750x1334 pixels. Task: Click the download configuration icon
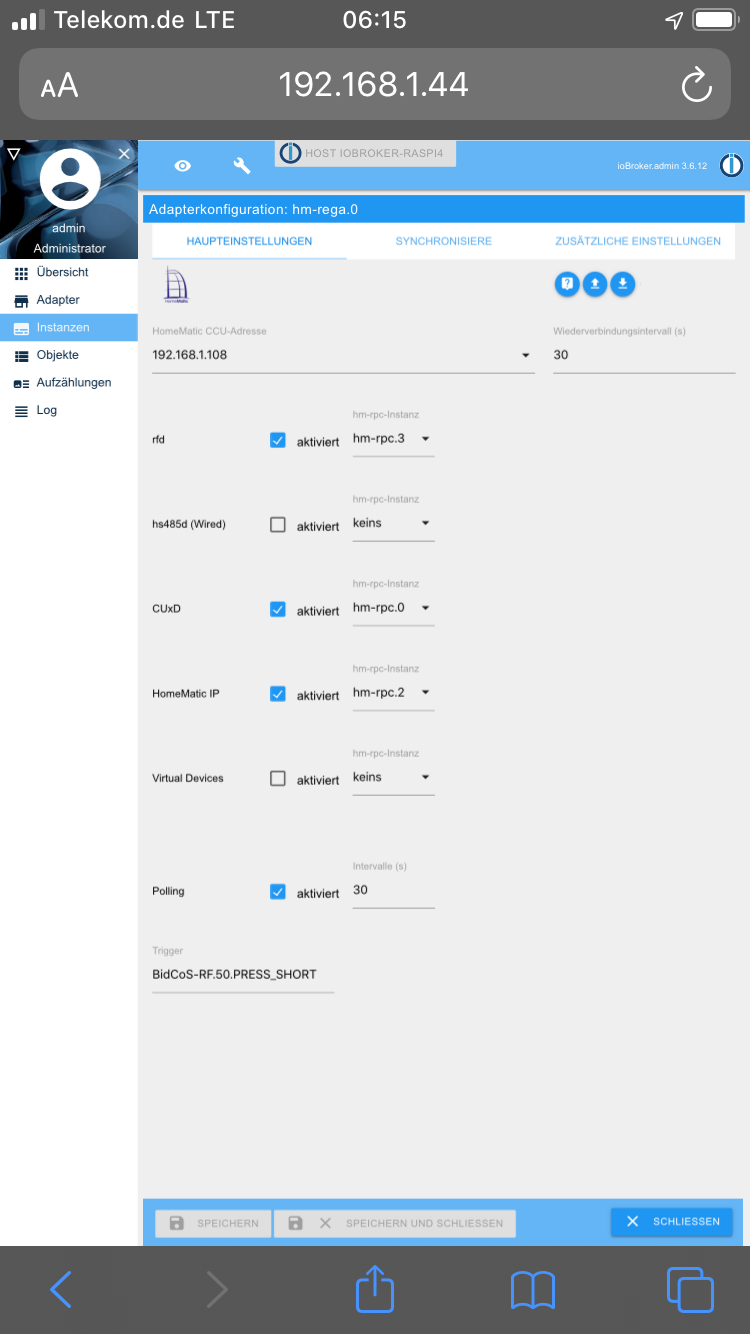coord(622,284)
